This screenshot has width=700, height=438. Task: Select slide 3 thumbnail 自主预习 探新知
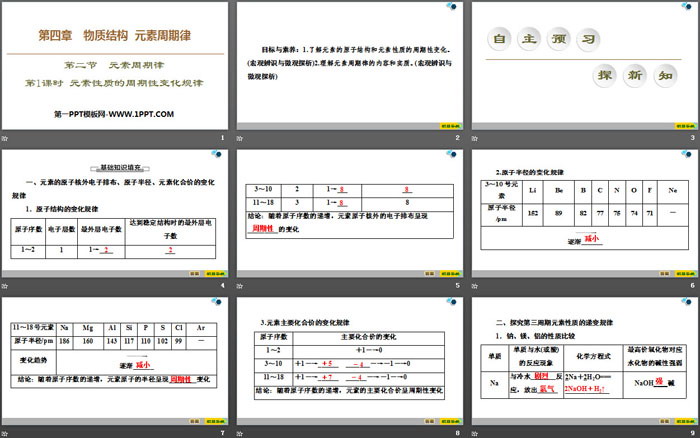(x=585, y=66)
